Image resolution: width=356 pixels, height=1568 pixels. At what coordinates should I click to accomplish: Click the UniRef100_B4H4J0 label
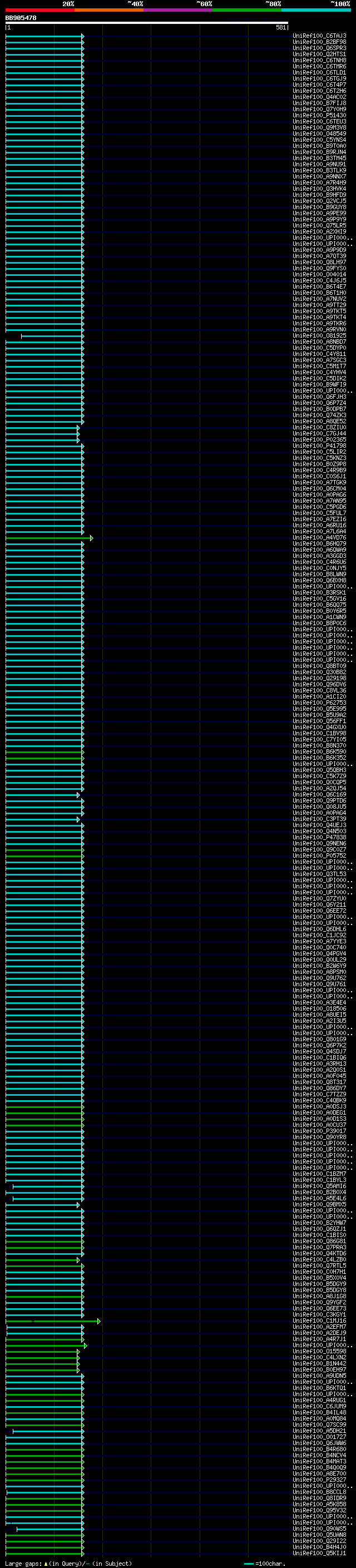319,1547
